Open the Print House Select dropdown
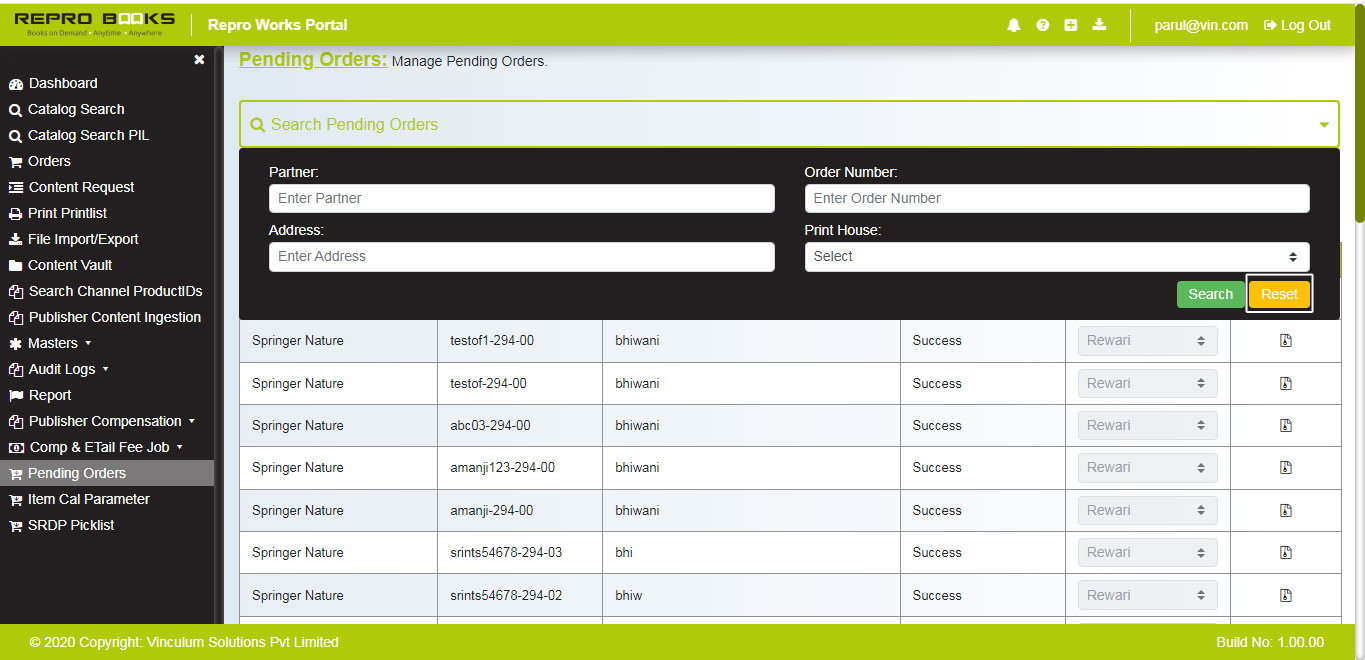 tap(1057, 257)
